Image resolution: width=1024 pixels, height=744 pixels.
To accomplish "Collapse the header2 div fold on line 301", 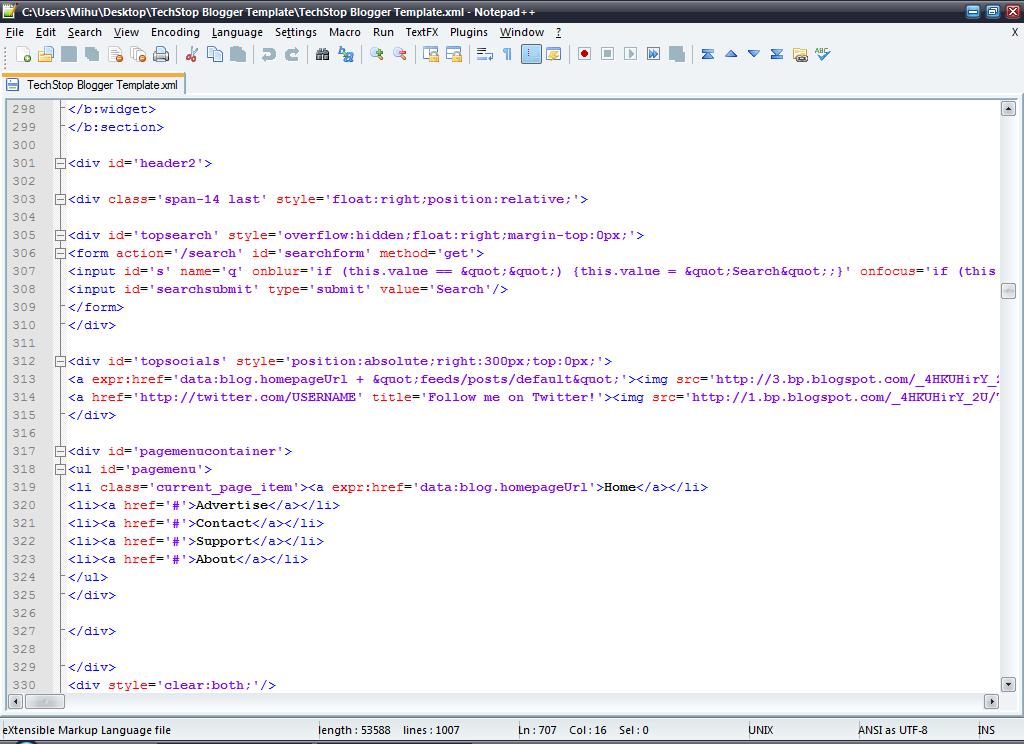I will [60, 163].
